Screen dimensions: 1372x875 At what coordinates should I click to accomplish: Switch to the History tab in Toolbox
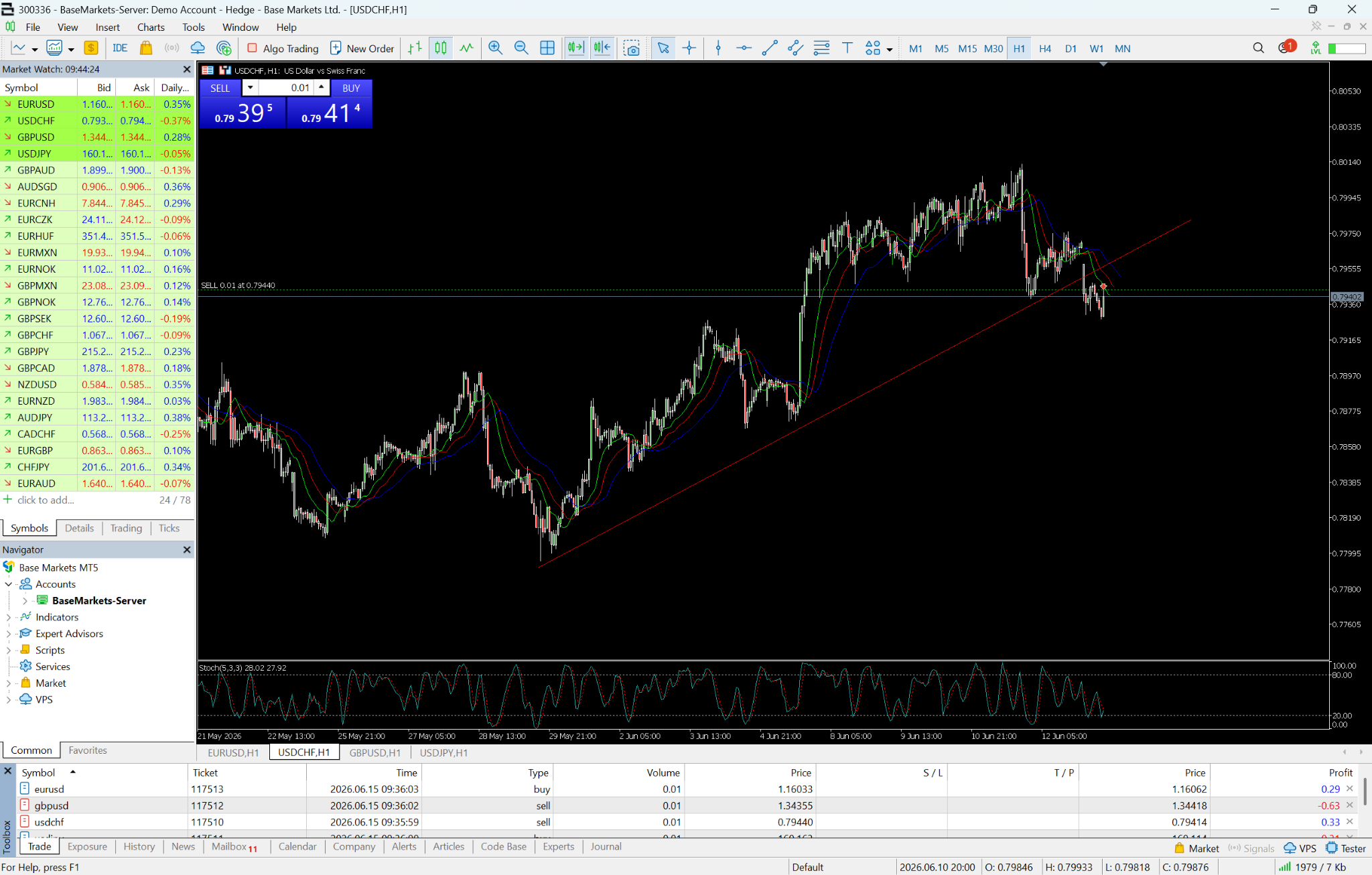[x=139, y=846]
